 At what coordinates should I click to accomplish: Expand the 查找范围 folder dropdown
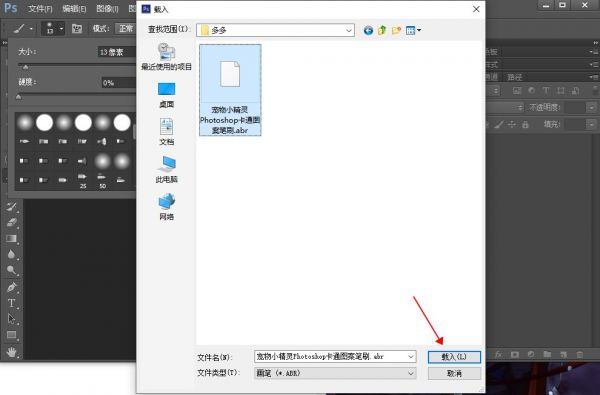(349, 30)
